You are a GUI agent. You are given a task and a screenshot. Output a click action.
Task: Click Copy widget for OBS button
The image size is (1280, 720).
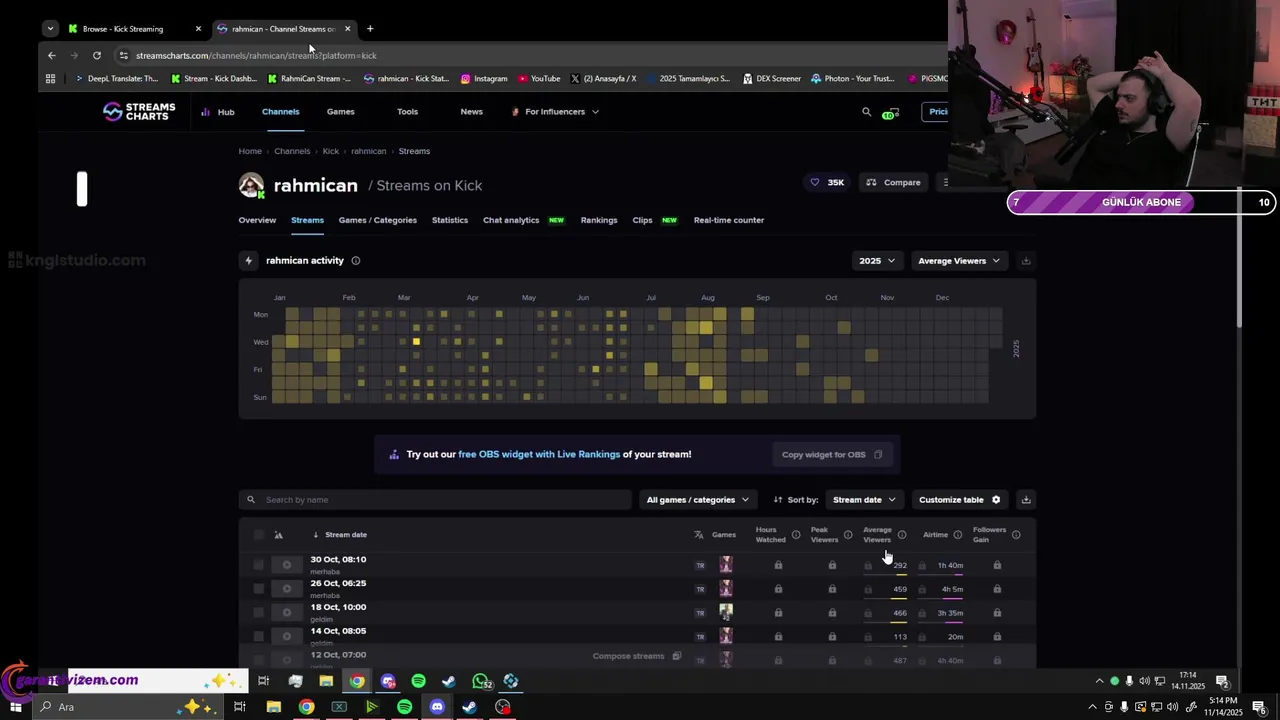point(832,455)
